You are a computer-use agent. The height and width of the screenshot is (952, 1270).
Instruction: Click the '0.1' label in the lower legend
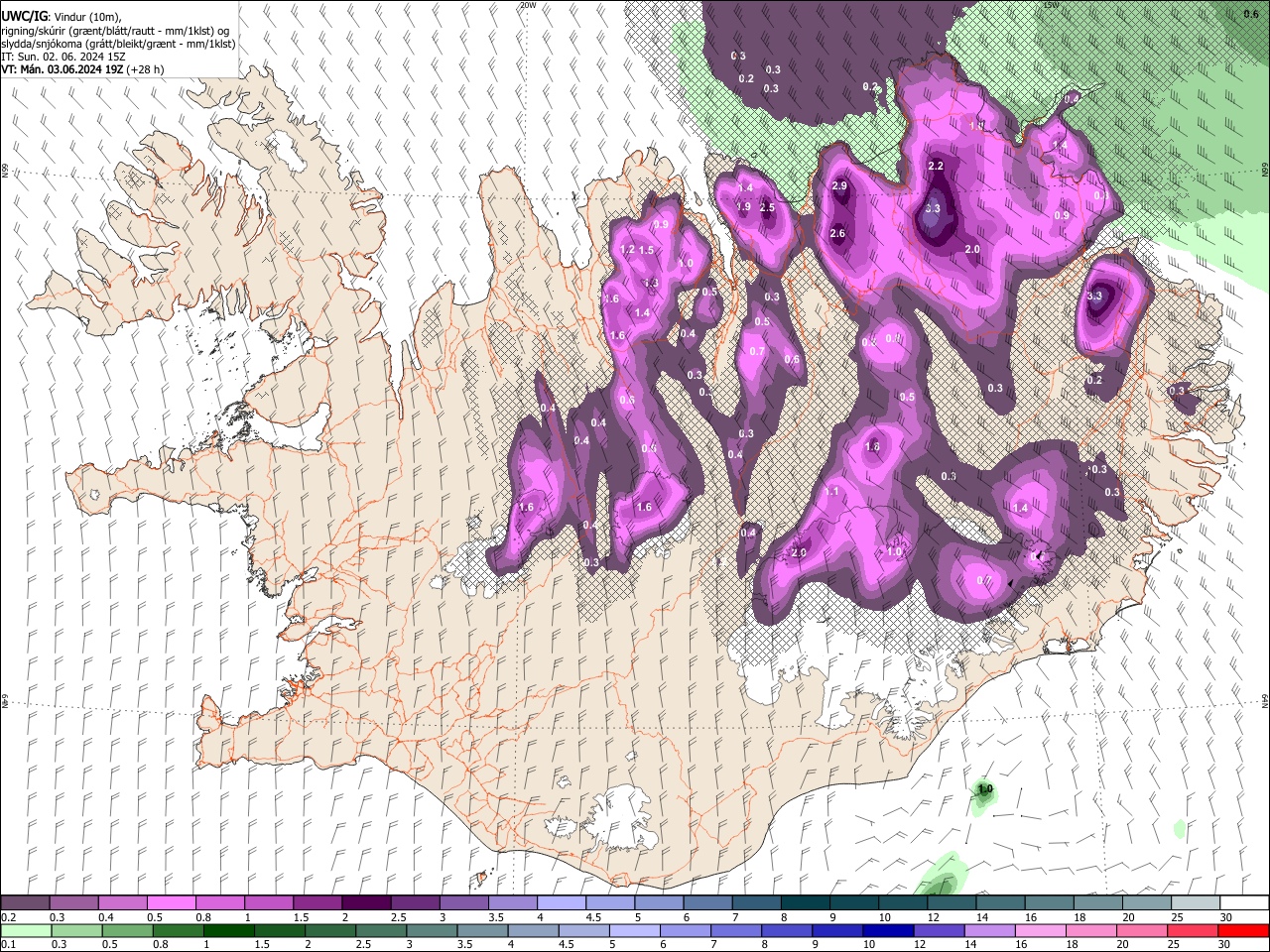tap(7, 945)
